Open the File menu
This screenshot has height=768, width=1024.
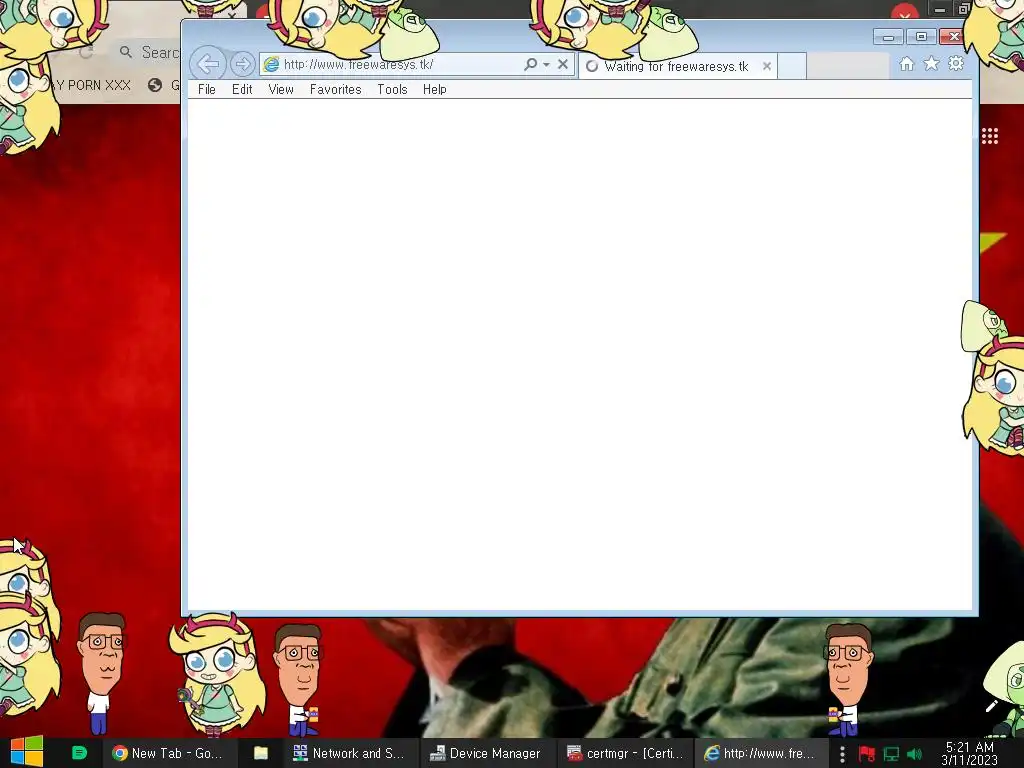pyautogui.click(x=206, y=89)
